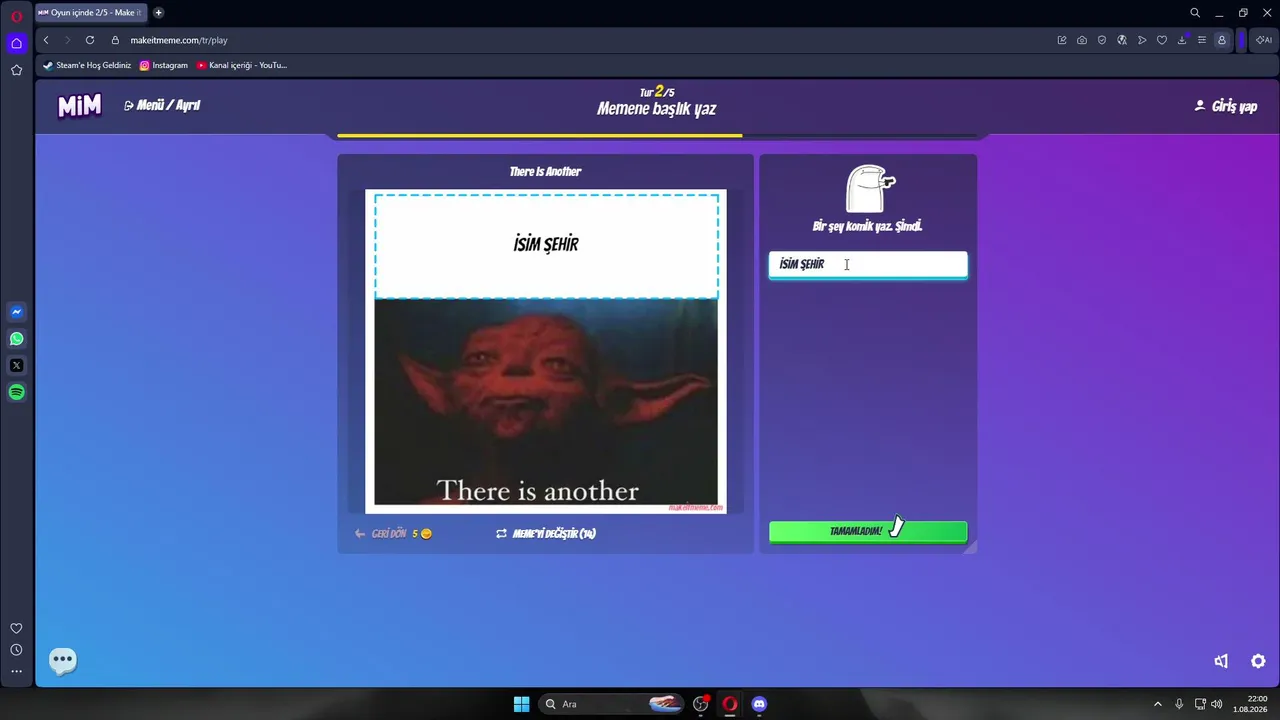Open the downloads icon in the toolbar

pos(1182,40)
